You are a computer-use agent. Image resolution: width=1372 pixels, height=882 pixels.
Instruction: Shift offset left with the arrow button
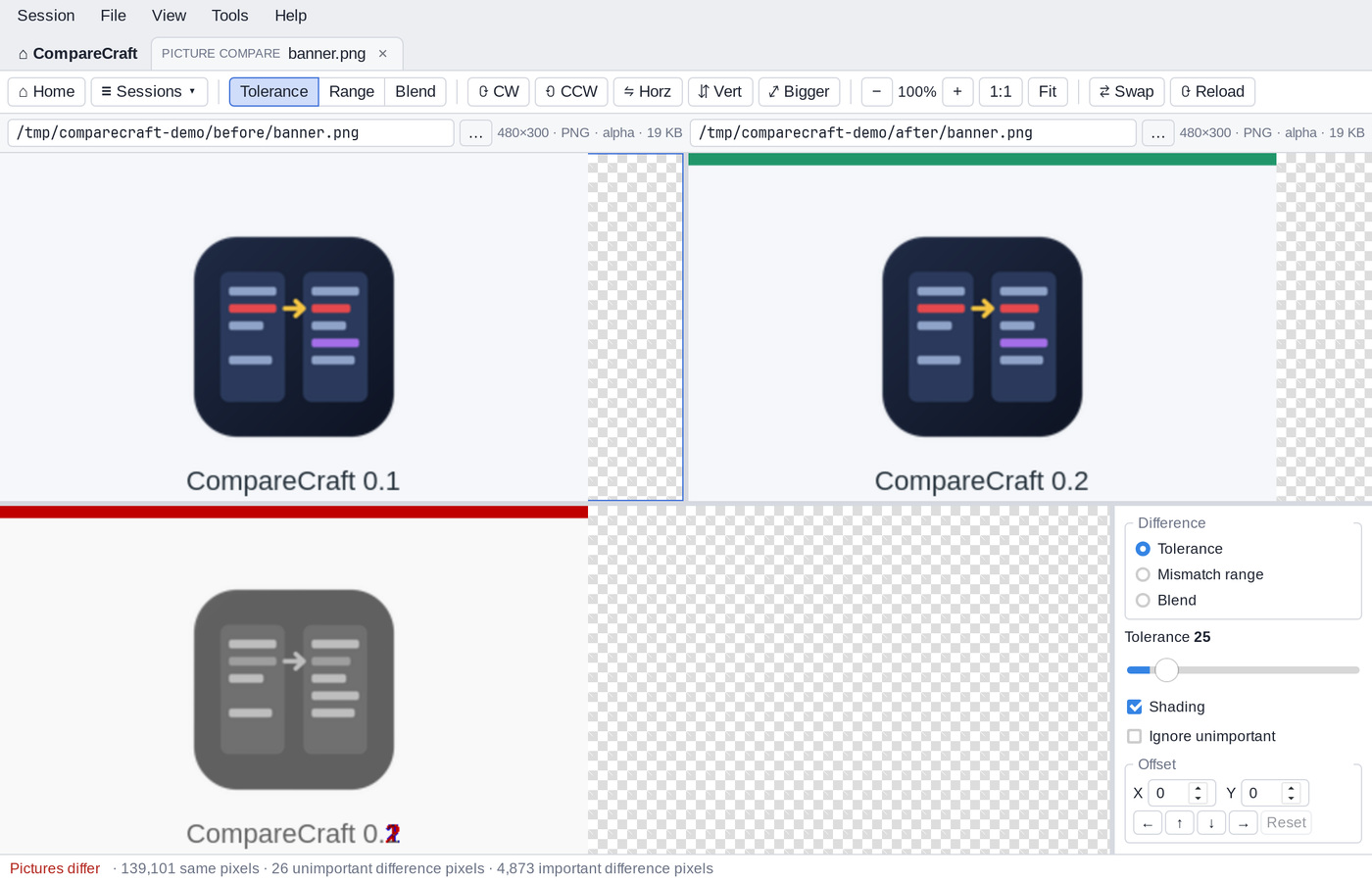(1148, 823)
